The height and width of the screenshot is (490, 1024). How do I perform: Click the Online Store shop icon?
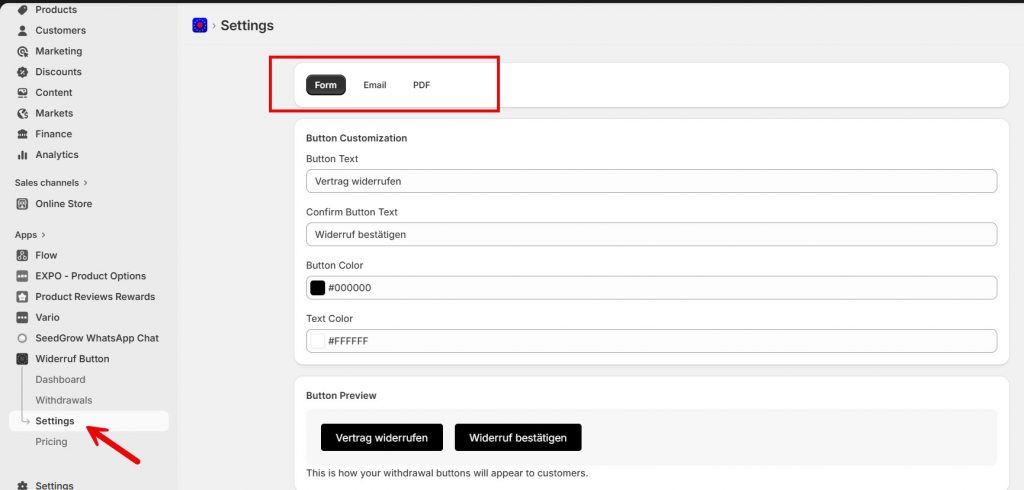click(x=23, y=204)
